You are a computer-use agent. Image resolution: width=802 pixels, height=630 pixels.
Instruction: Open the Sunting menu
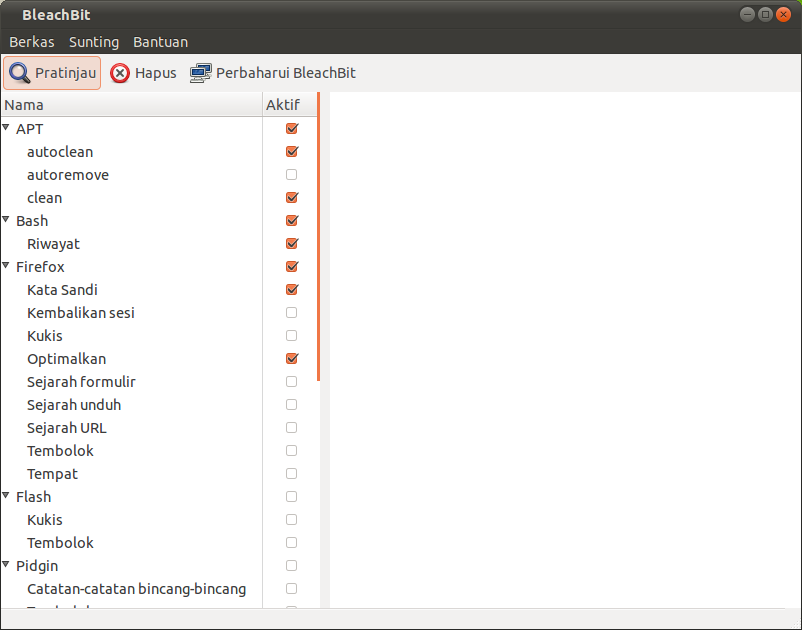(94, 42)
